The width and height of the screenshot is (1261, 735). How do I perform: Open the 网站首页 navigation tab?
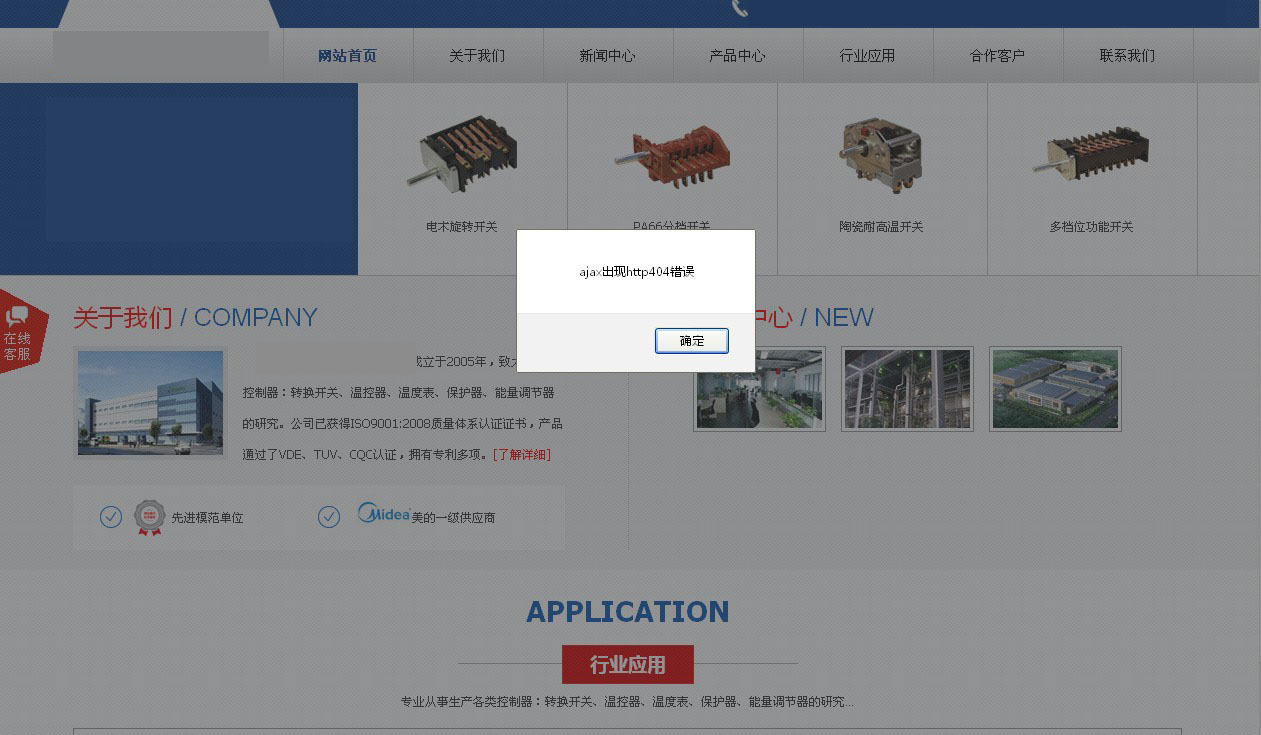click(347, 56)
